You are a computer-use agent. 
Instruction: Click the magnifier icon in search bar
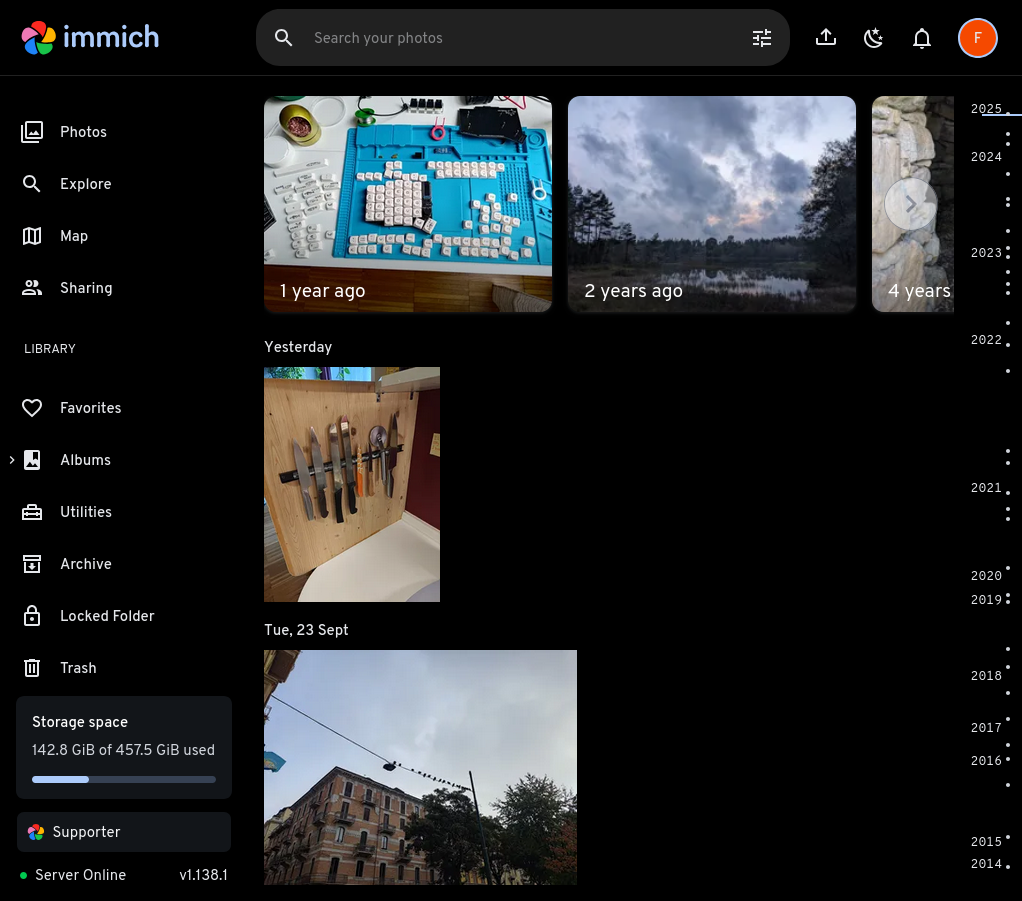click(284, 38)
